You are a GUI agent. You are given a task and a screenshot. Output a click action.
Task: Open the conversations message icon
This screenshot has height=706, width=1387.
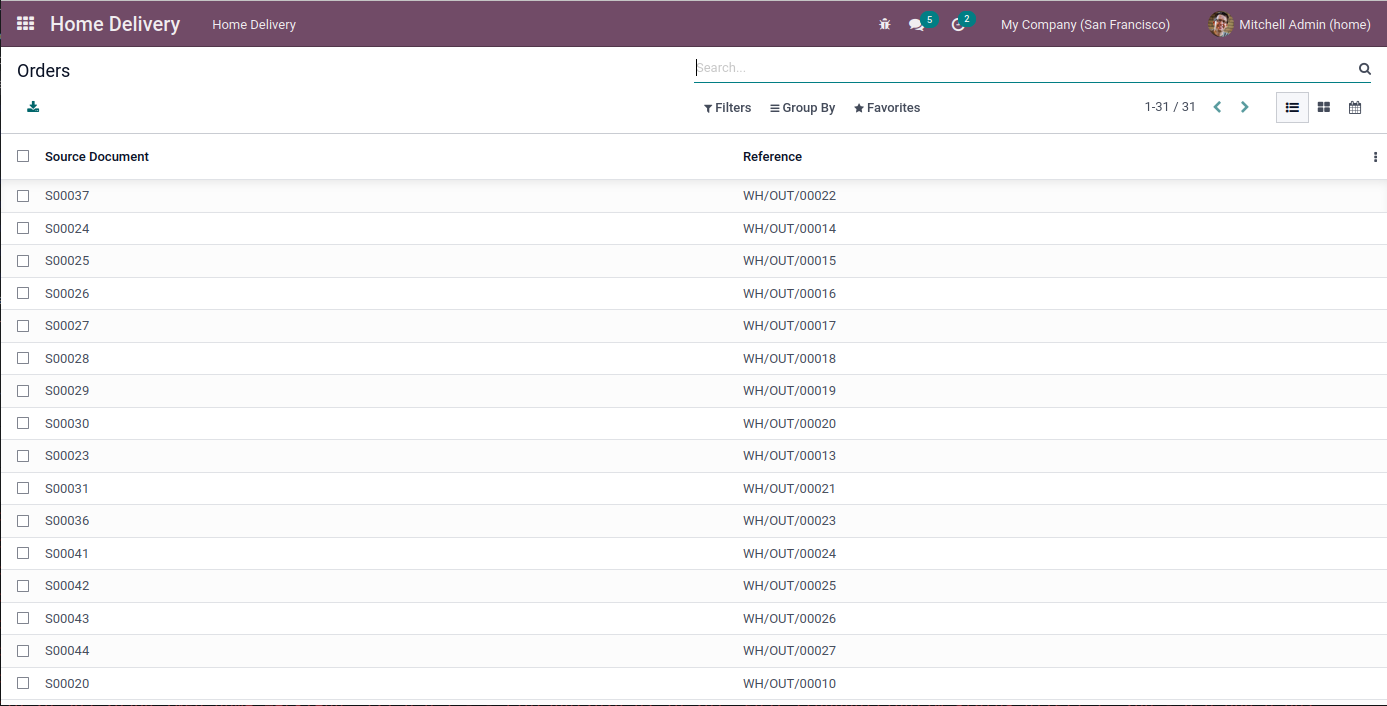click(916, 24)
